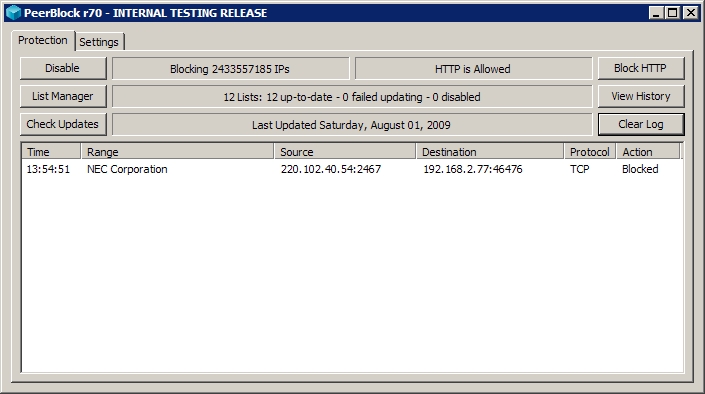The height and width of the screenshot is (394, 705).
Task: Minimize the PeerBlock window
Action: coord(656,13)
